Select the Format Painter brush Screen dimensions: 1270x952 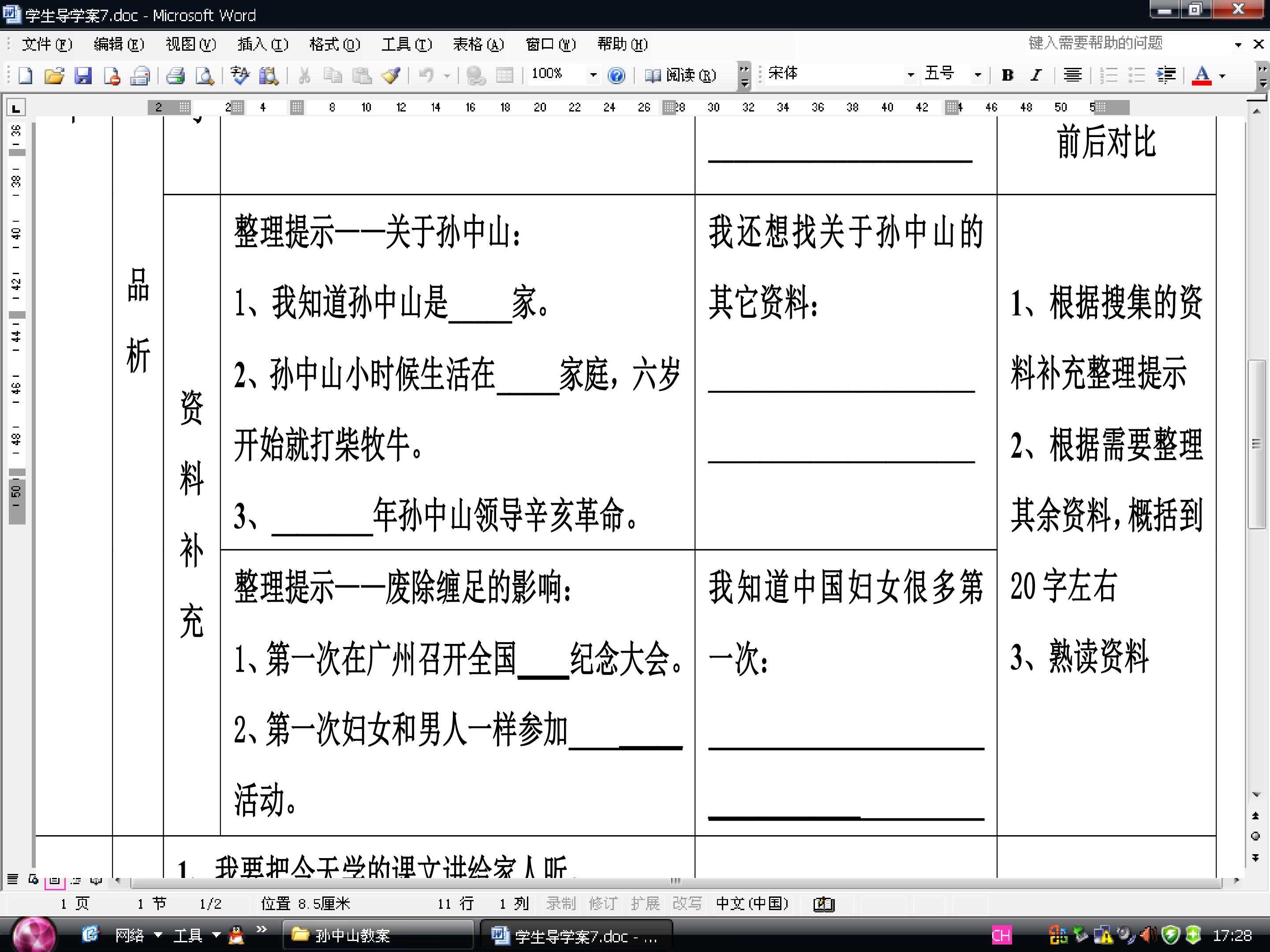click(x=391, y=75)
